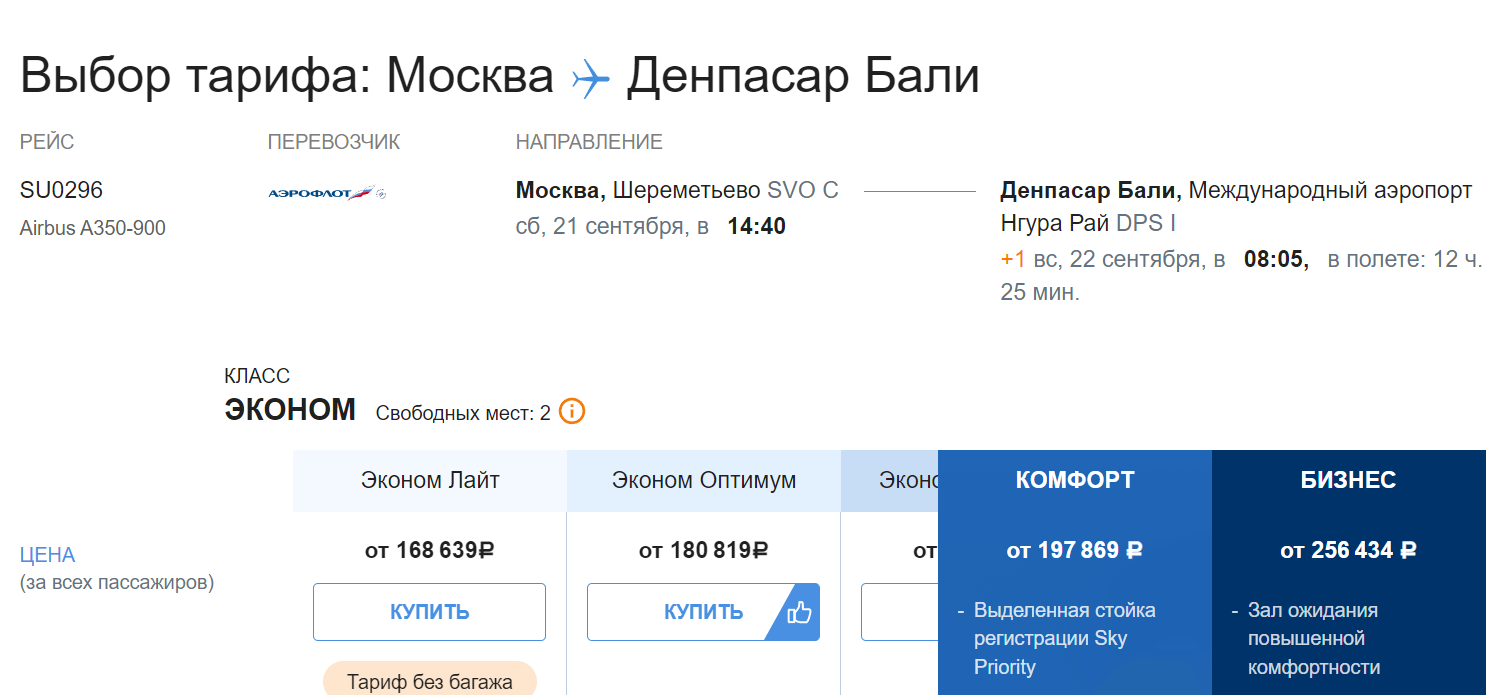Select the Эконом Оптимум fare column
Viewport: 1510px width, 695px height.
coord(704,481)
